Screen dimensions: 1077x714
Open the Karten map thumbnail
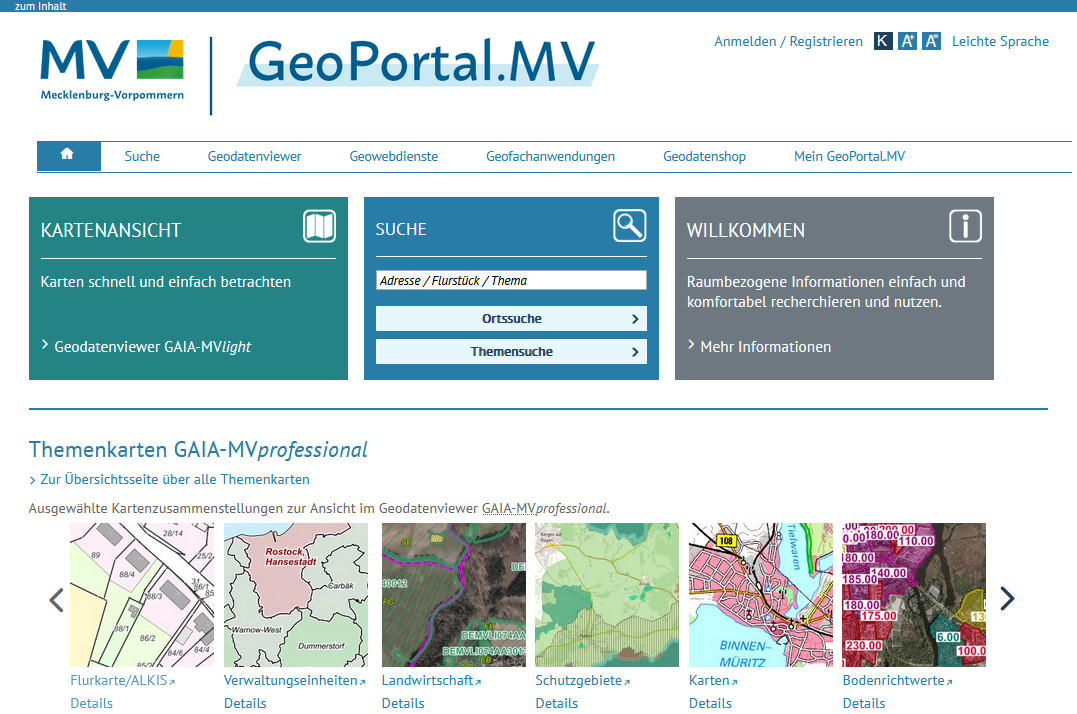(760, 595)
